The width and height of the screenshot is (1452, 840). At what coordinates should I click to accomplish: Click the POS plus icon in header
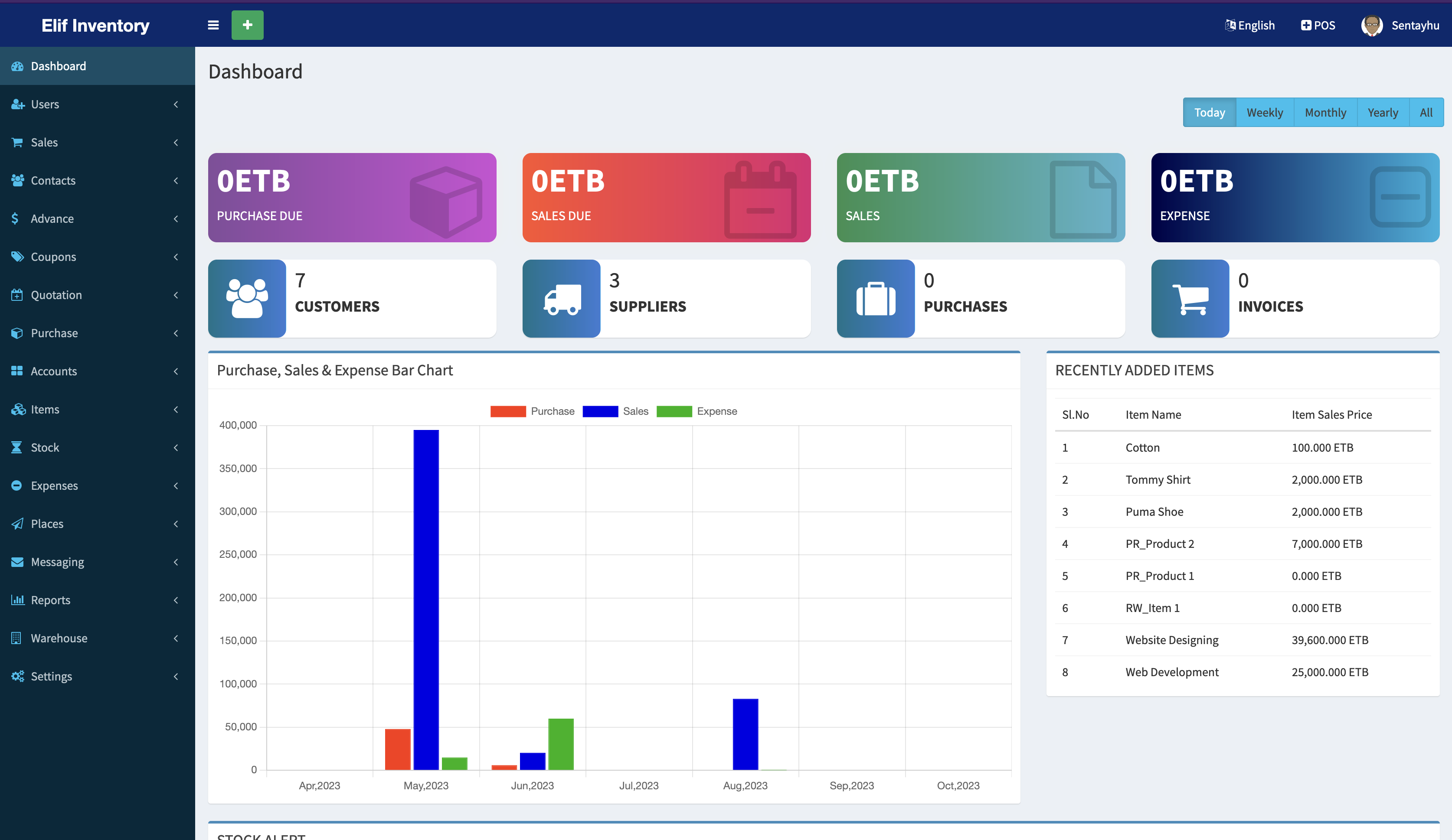point(1306,25)
